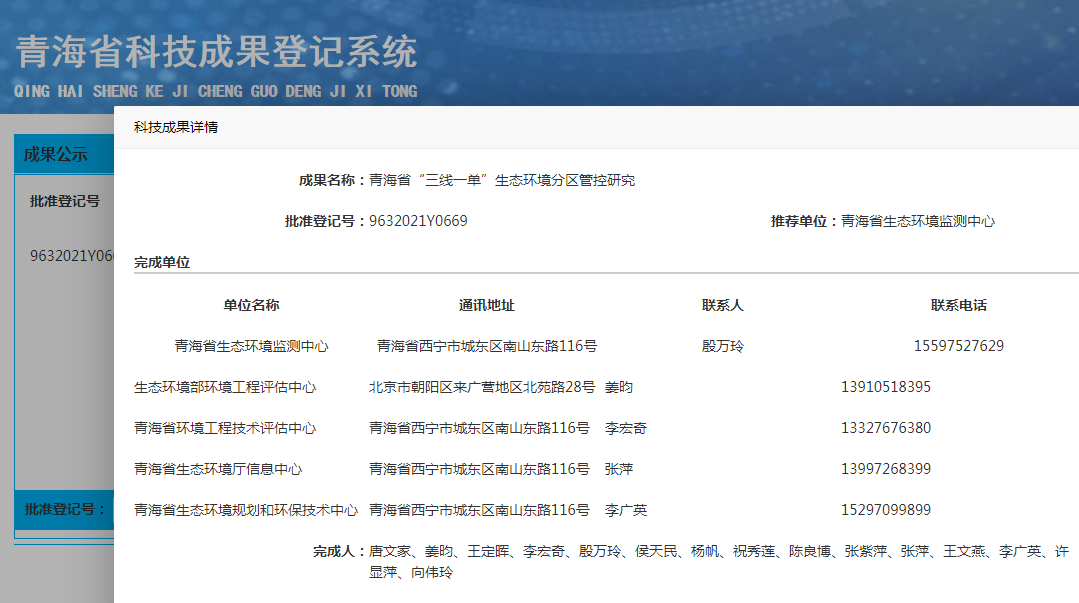Select the unit 青海省生态环境规划和环保技术中心
The width and height of the screenshot is (1079, 603).
point(246,510)
